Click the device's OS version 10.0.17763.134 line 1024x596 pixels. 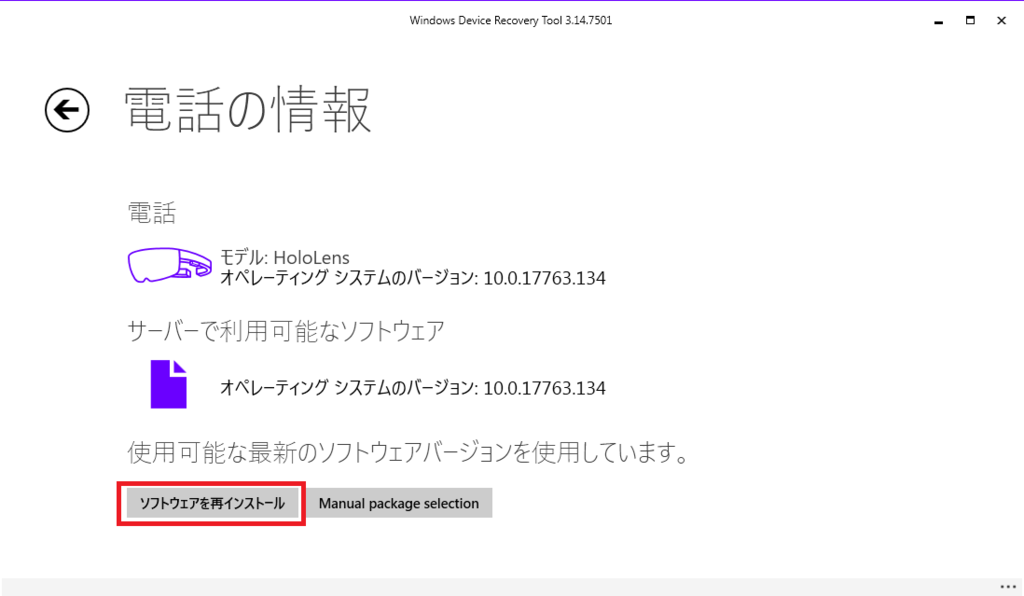[x=413, y=278]
